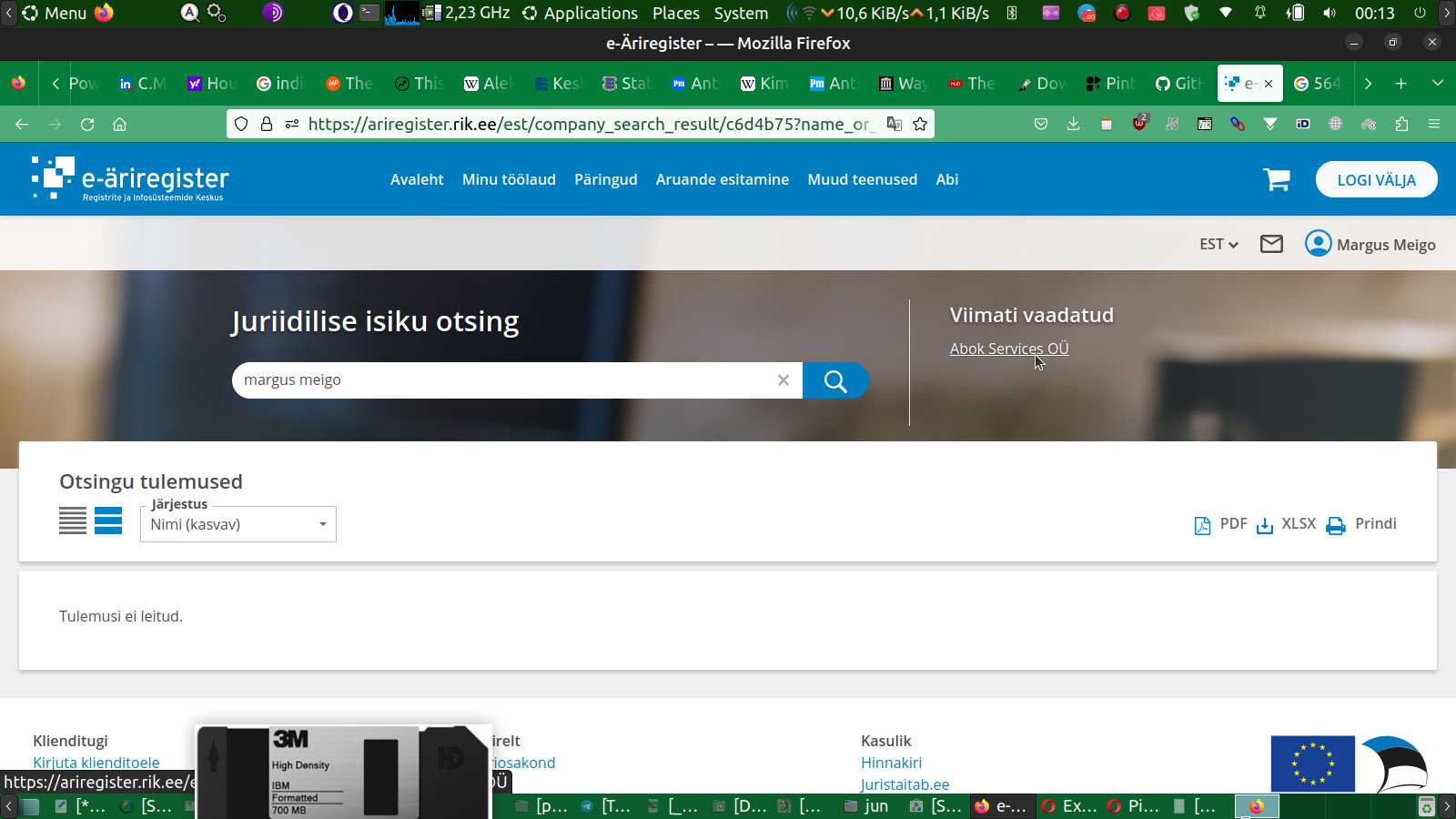
Task: Open the Juristaitab.ee footer link
Action: (905, 784)
